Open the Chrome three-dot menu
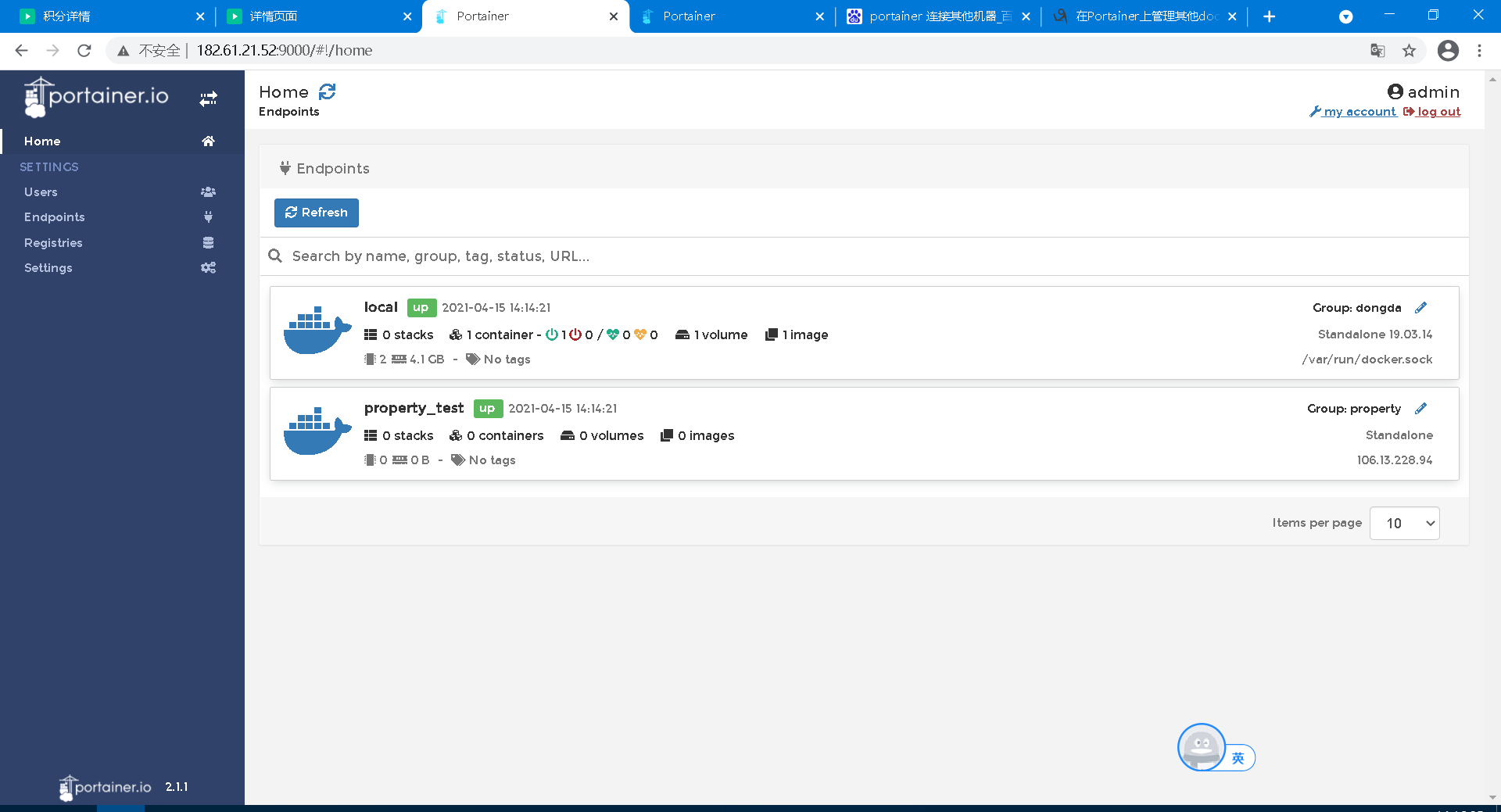 coord(1479,50)
